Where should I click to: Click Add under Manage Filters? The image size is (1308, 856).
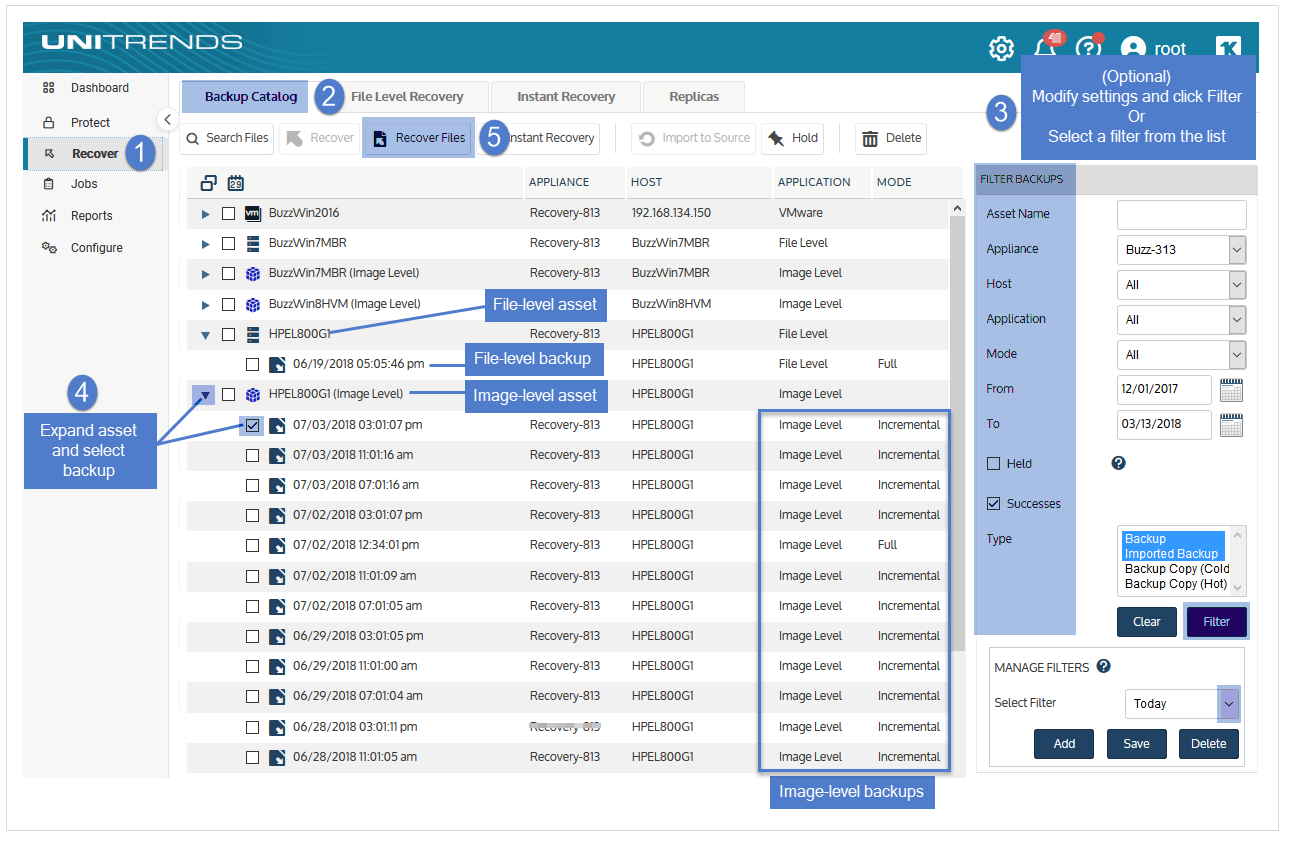coord(1064,743)
